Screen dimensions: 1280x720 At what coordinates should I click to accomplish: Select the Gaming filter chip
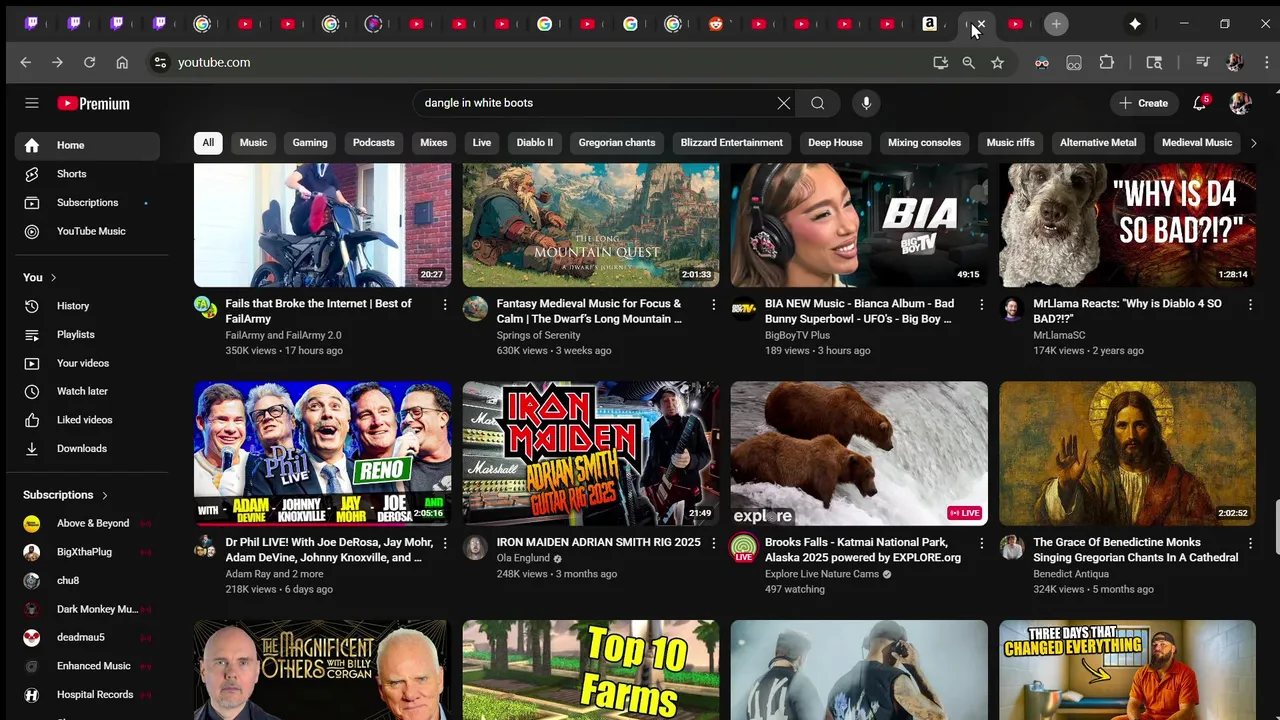[x=310, y=143]
